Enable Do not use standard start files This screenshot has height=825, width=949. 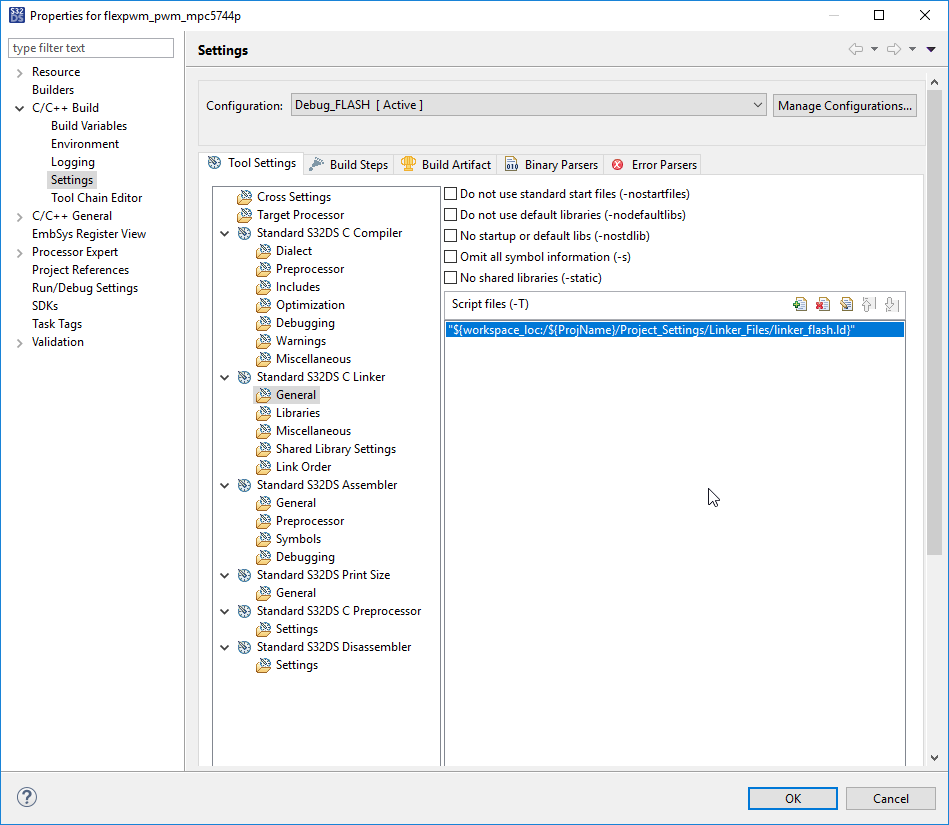coord(450,194)
